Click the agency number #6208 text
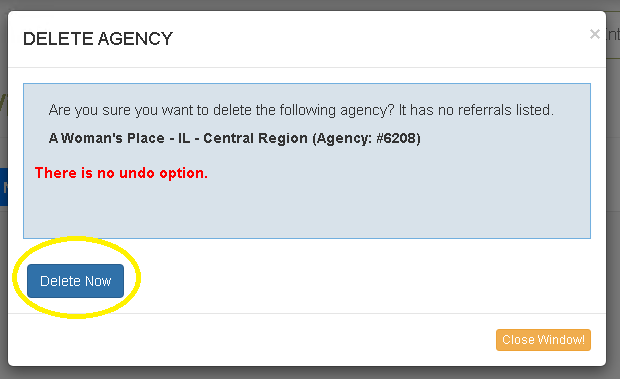The image size is (620, 379). coord(396,138)
